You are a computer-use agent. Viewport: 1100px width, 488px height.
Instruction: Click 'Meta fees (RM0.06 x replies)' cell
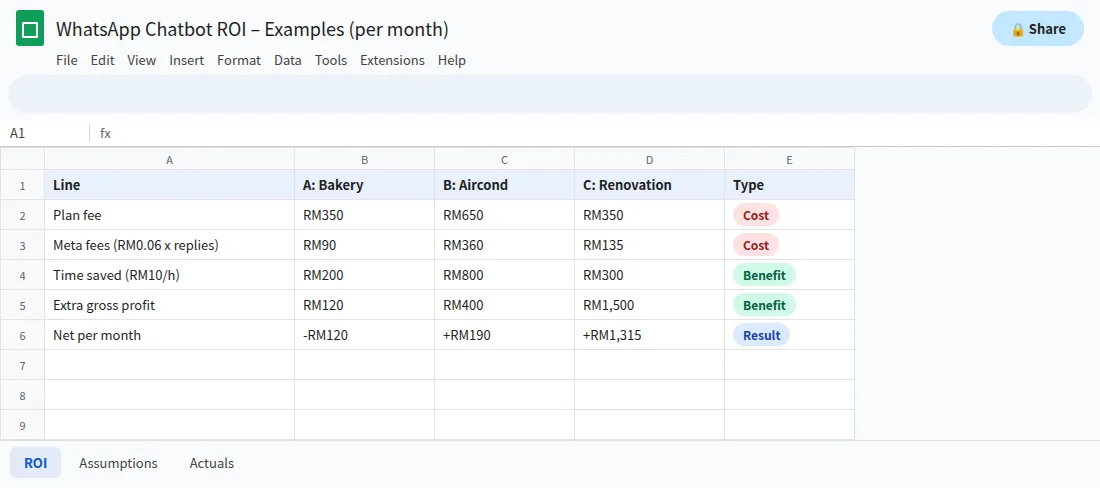pos(169,245)
